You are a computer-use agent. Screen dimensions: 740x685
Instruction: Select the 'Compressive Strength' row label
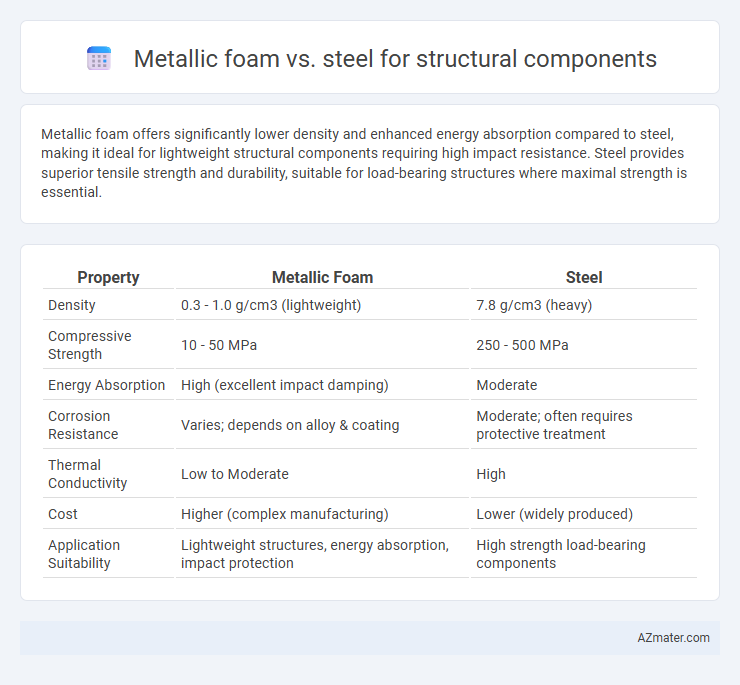coord(90,345)
